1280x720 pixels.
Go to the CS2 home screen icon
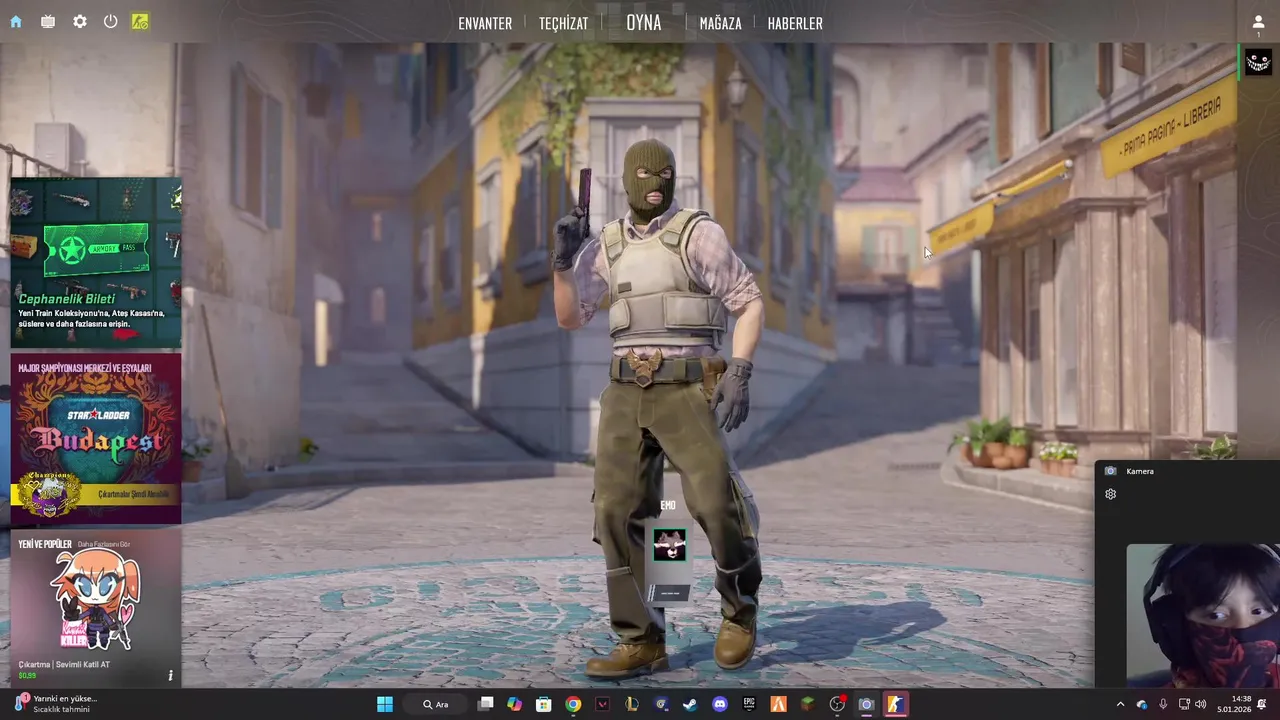[x=16, y=21]
